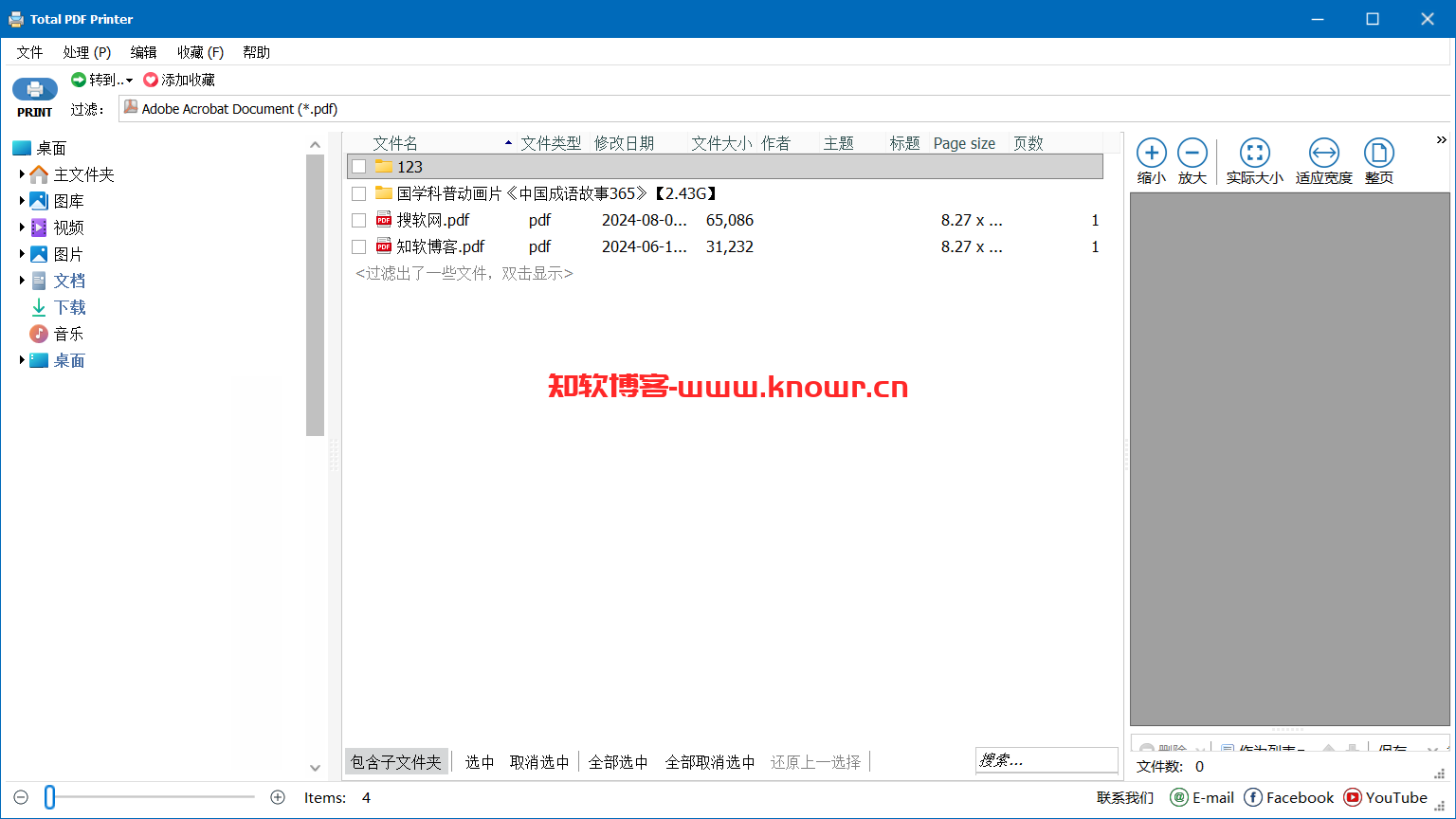Click the 适应宽度 fit-width icon
Image resolution: width=1456 pixels, height=819 pixels.
(1324, 153)
